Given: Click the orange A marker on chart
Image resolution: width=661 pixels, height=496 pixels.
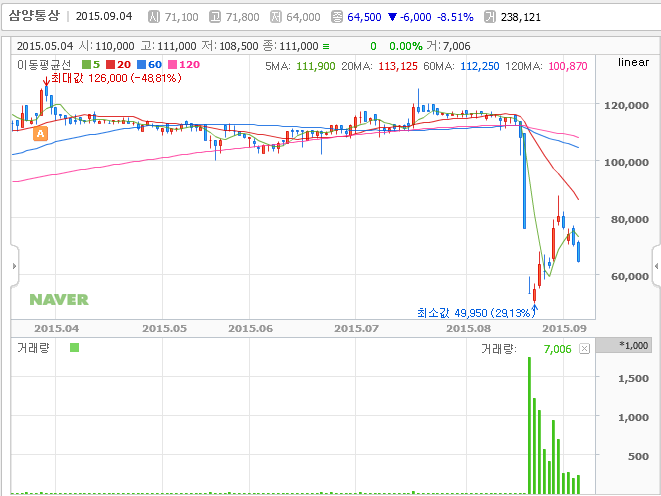Looking at the screenshot, I should pyautogui.click(x=40, y=134).
